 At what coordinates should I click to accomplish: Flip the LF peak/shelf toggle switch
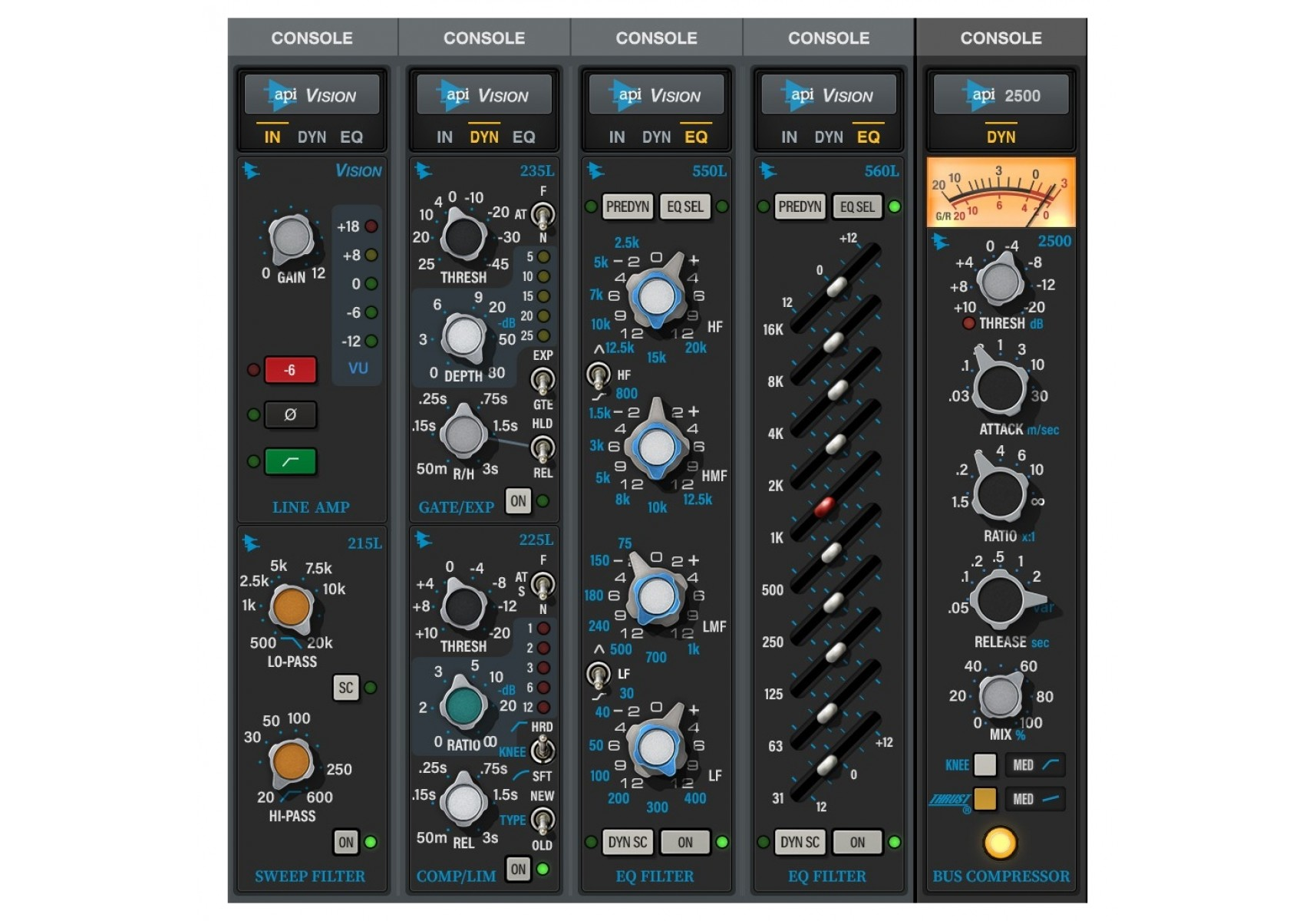point(597,675)
